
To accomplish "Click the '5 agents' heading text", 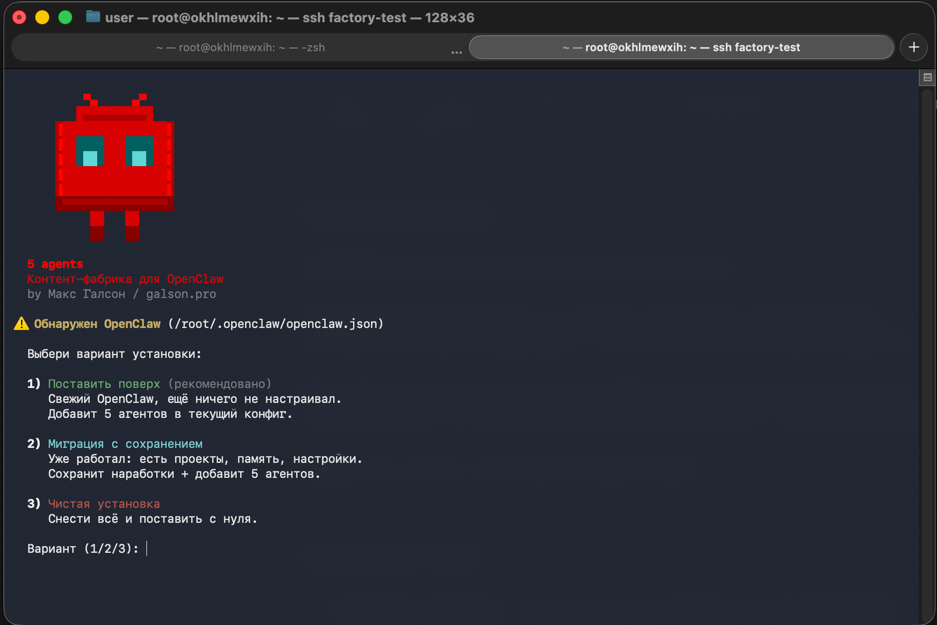I will click(55, 264).
